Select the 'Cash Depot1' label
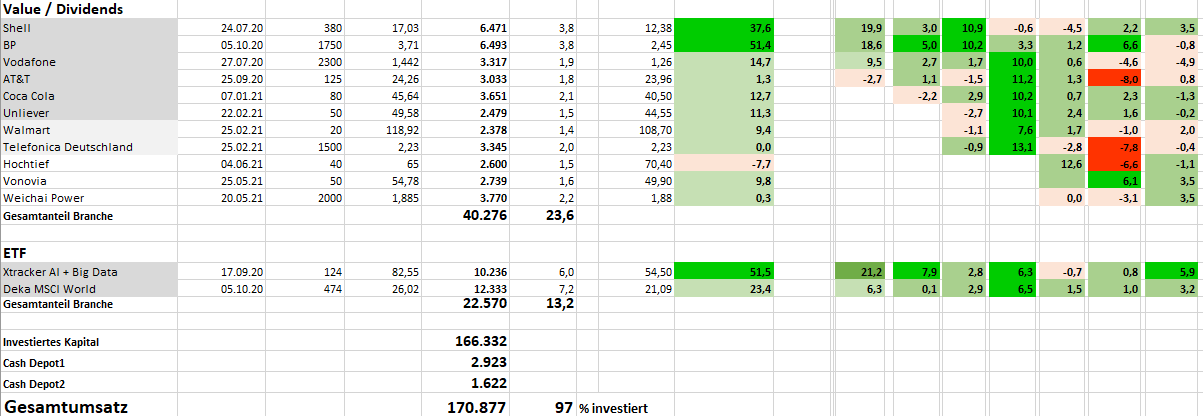The image size is (1203, 416). (x=89, y=362)
